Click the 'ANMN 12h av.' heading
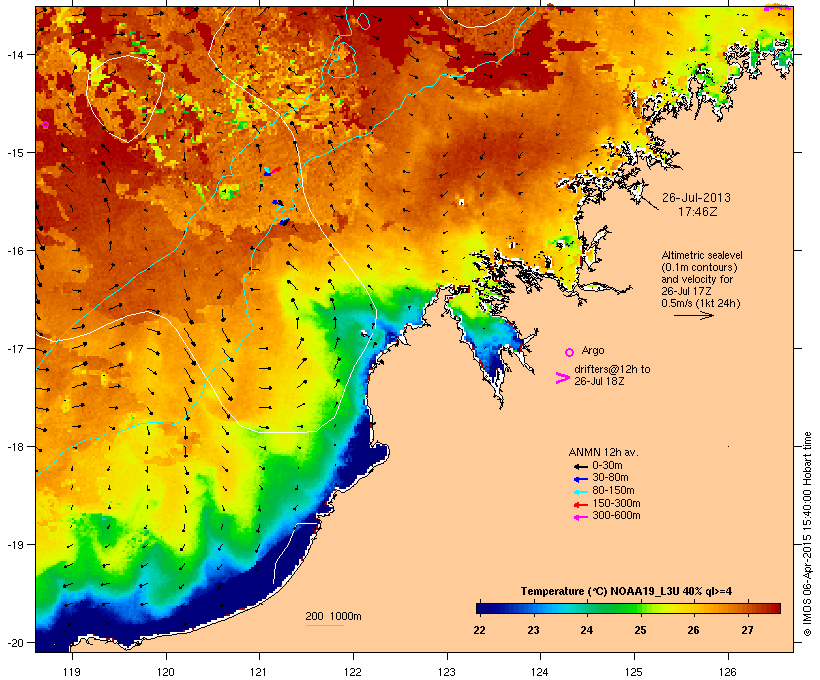The image size is (820, 680). click(x=603, y=452)
